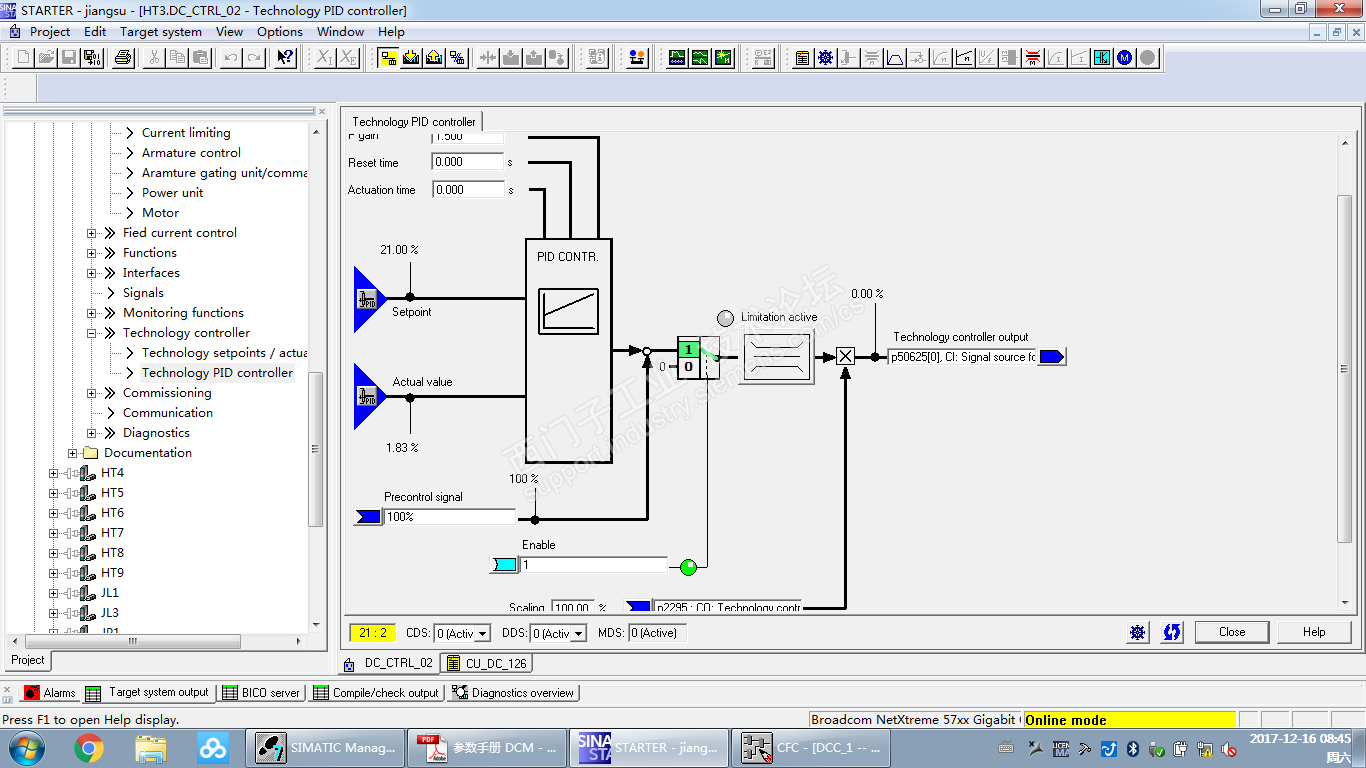Click the Limitation active indicator lamp

[726, 318]
